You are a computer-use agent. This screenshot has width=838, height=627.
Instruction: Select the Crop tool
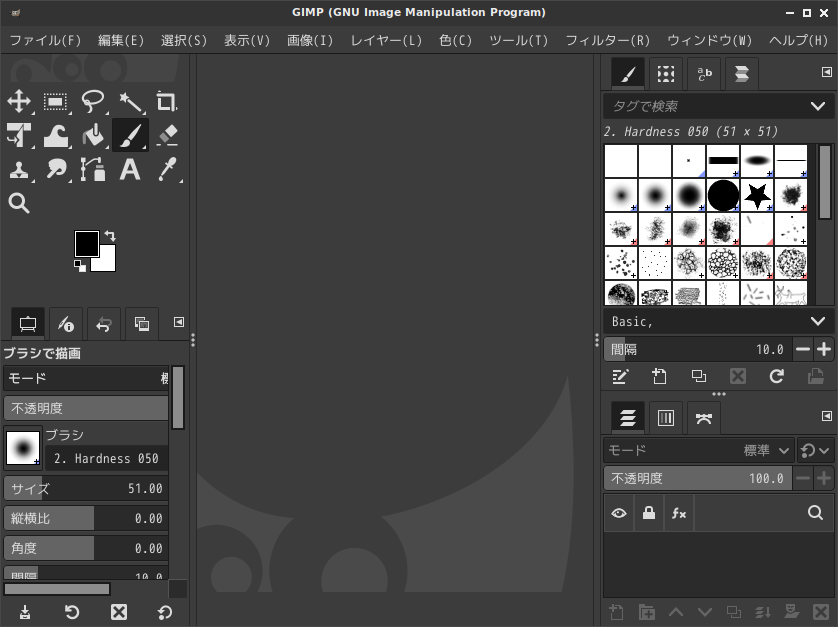coord(166,101)
